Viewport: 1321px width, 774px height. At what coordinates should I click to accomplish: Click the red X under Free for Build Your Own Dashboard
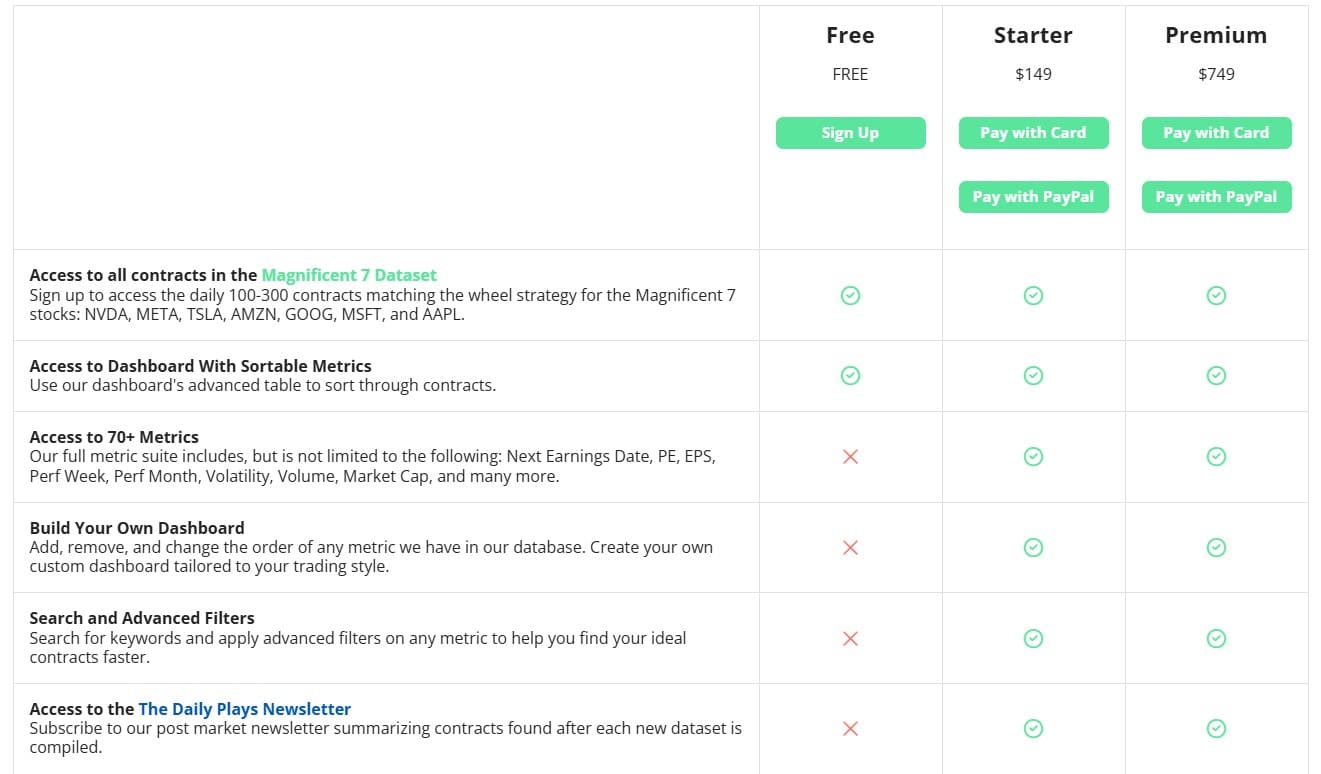pos(850,547)
